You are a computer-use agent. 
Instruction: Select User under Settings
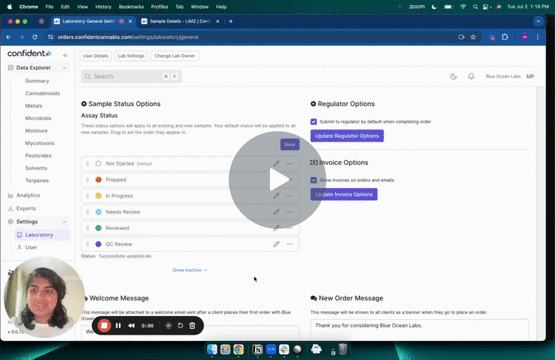31,247
